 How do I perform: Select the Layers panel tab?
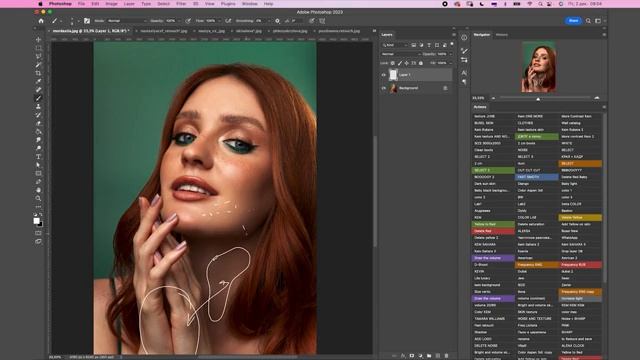[x=387, y=35]
